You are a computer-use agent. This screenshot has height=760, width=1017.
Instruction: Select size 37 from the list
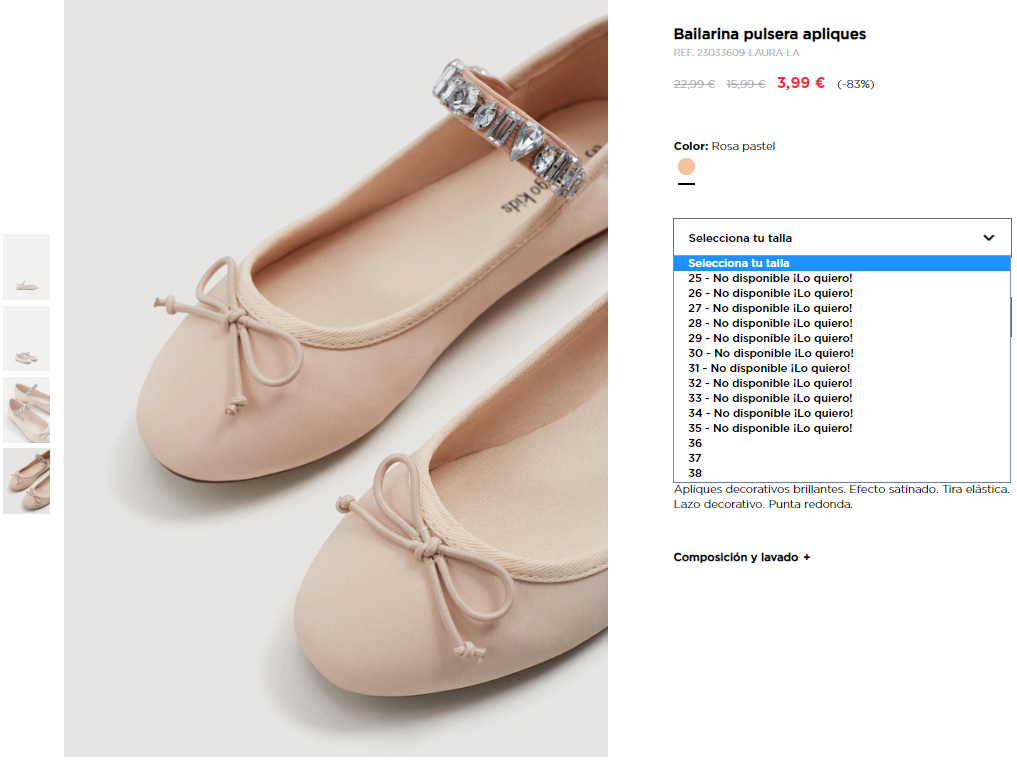pyautogui.click(x=696, y=458)
